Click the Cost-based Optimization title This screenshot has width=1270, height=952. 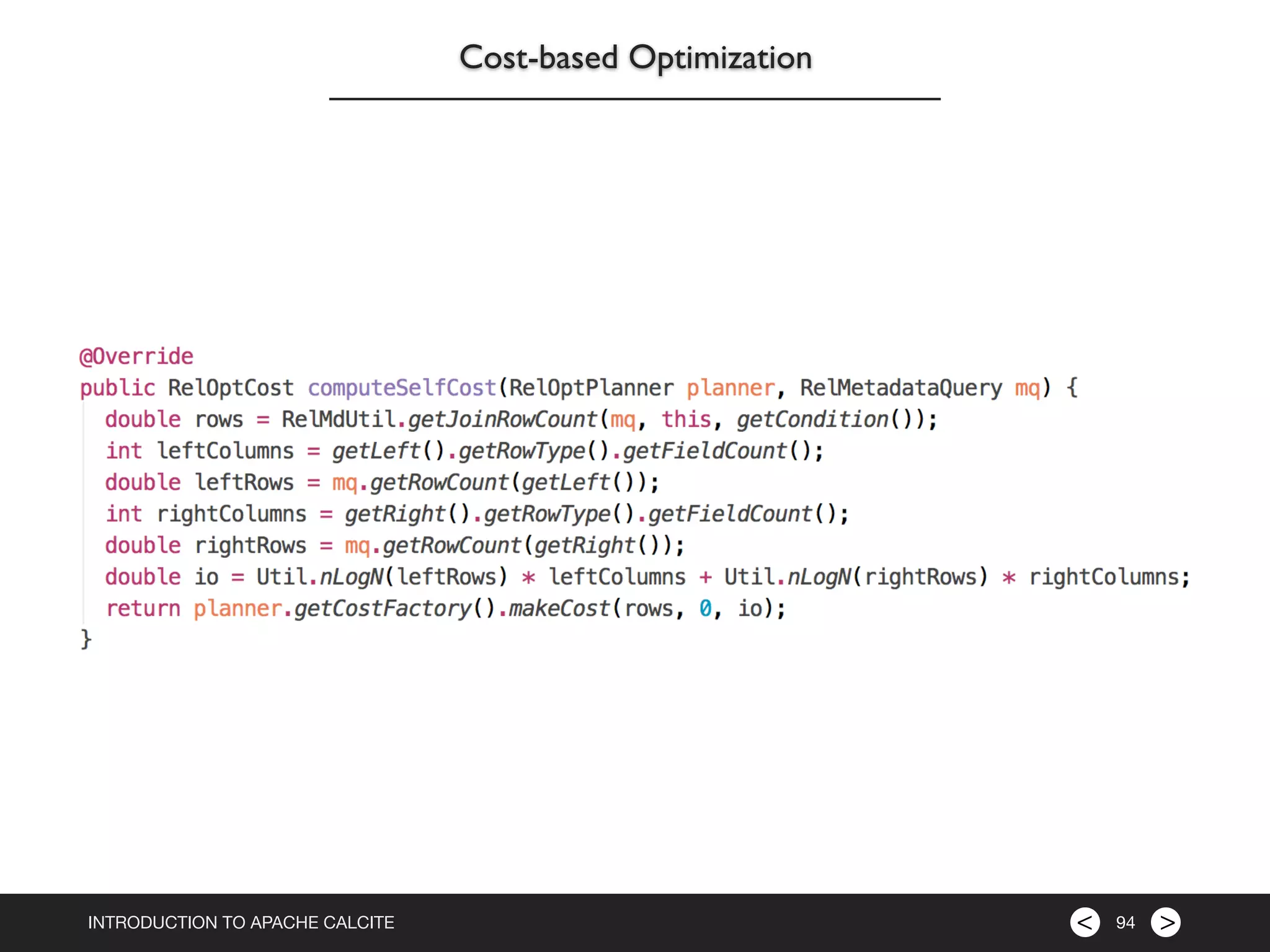(x=635, y=58)
